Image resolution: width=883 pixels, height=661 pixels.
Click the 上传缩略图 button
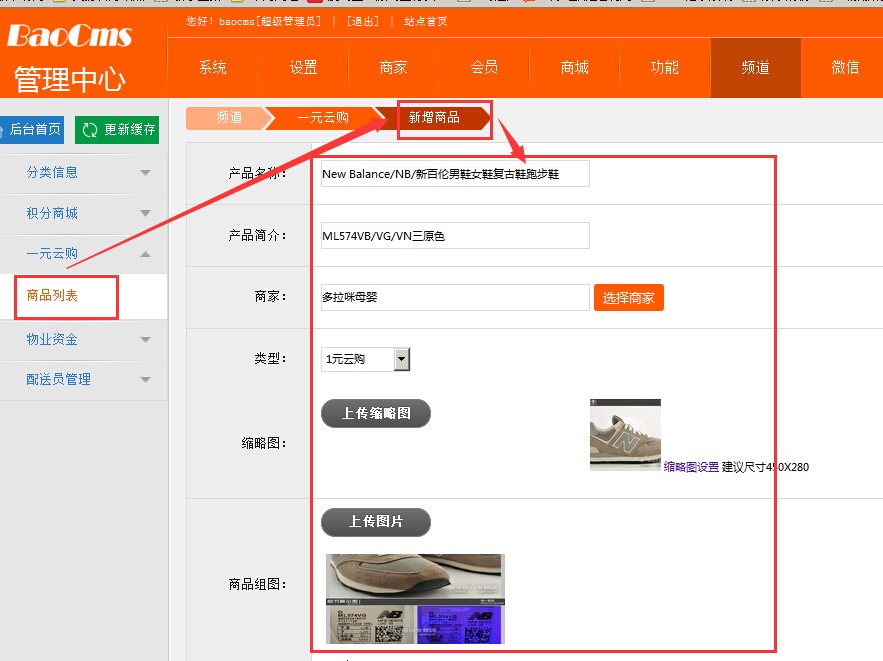tap(376, 413)
